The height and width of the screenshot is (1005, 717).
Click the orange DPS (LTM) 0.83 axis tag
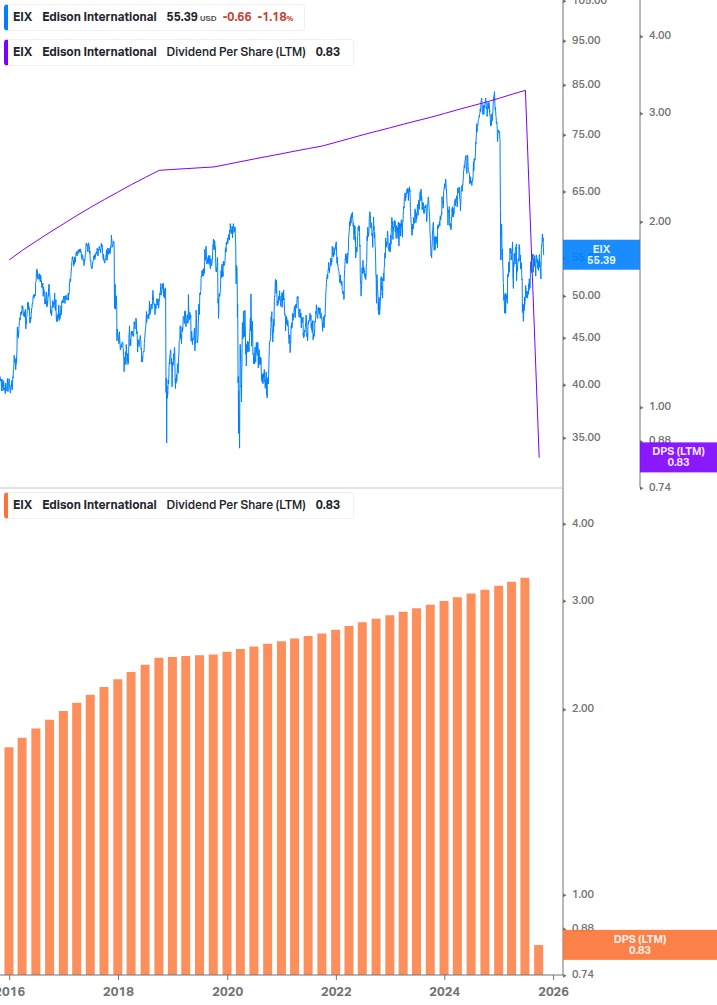click(639, 945)
